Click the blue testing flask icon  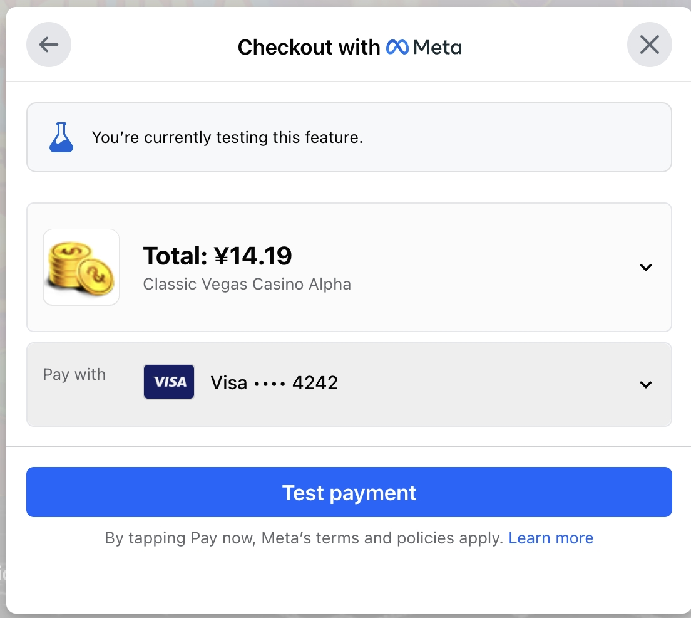click(62, 137)
